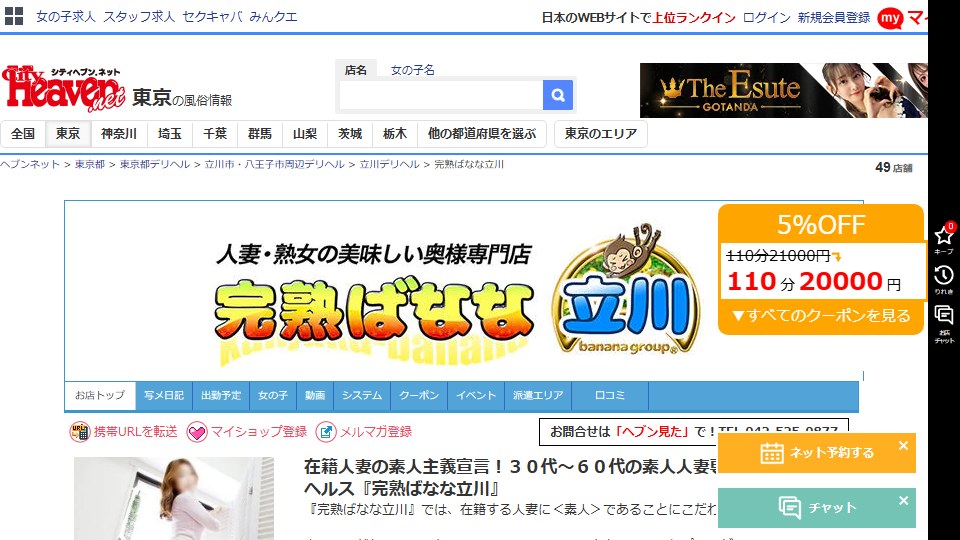960x540 pixels.
Task: Click ヘブンネット breadcrumb link
Action: point(30,164)
